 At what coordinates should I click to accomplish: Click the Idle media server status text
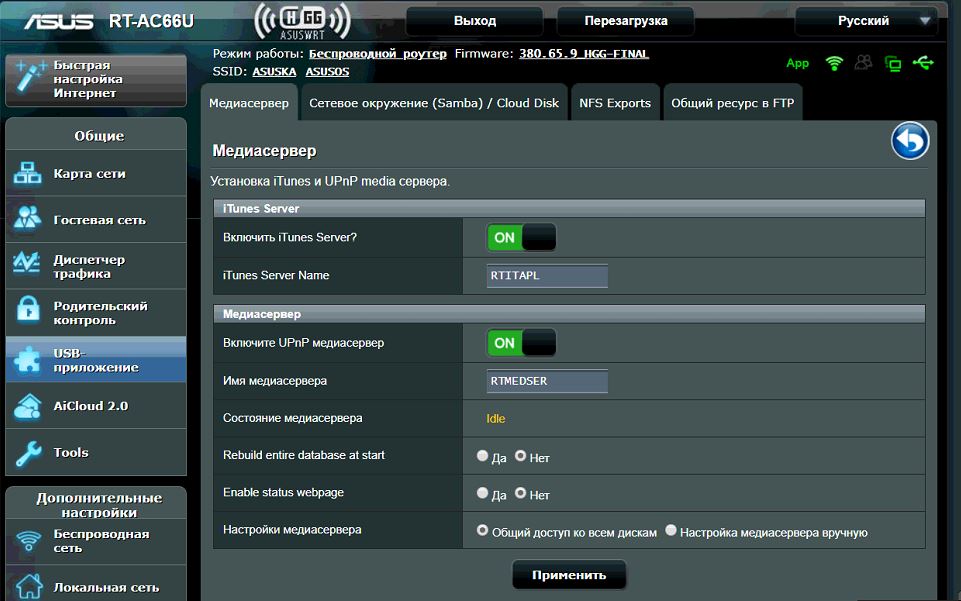point(495,418)
